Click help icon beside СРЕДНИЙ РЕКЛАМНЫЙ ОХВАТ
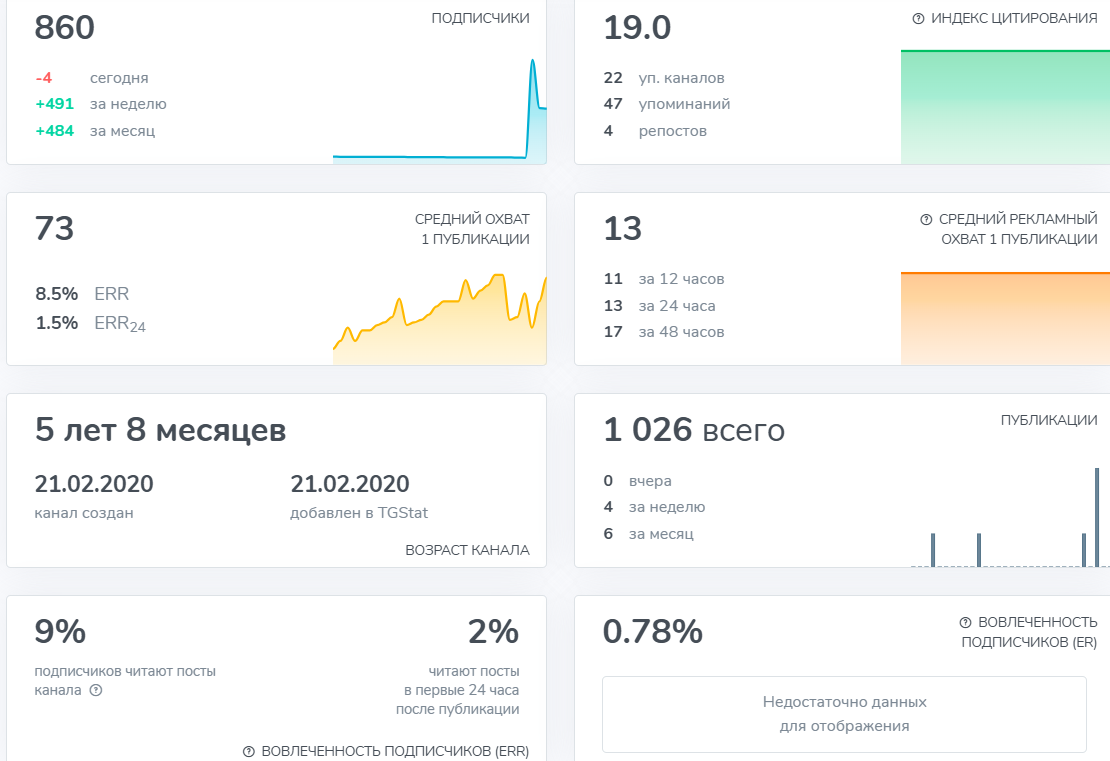 tap(926, 219)
